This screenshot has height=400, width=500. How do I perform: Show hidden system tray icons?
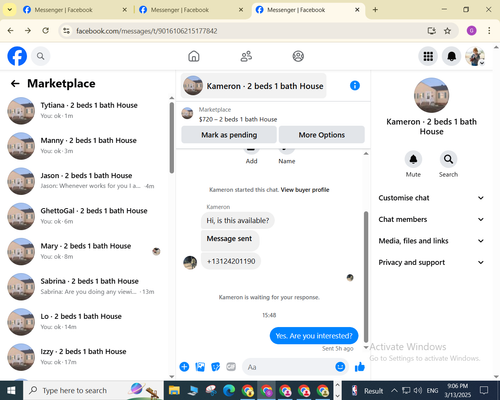point(394,390)
